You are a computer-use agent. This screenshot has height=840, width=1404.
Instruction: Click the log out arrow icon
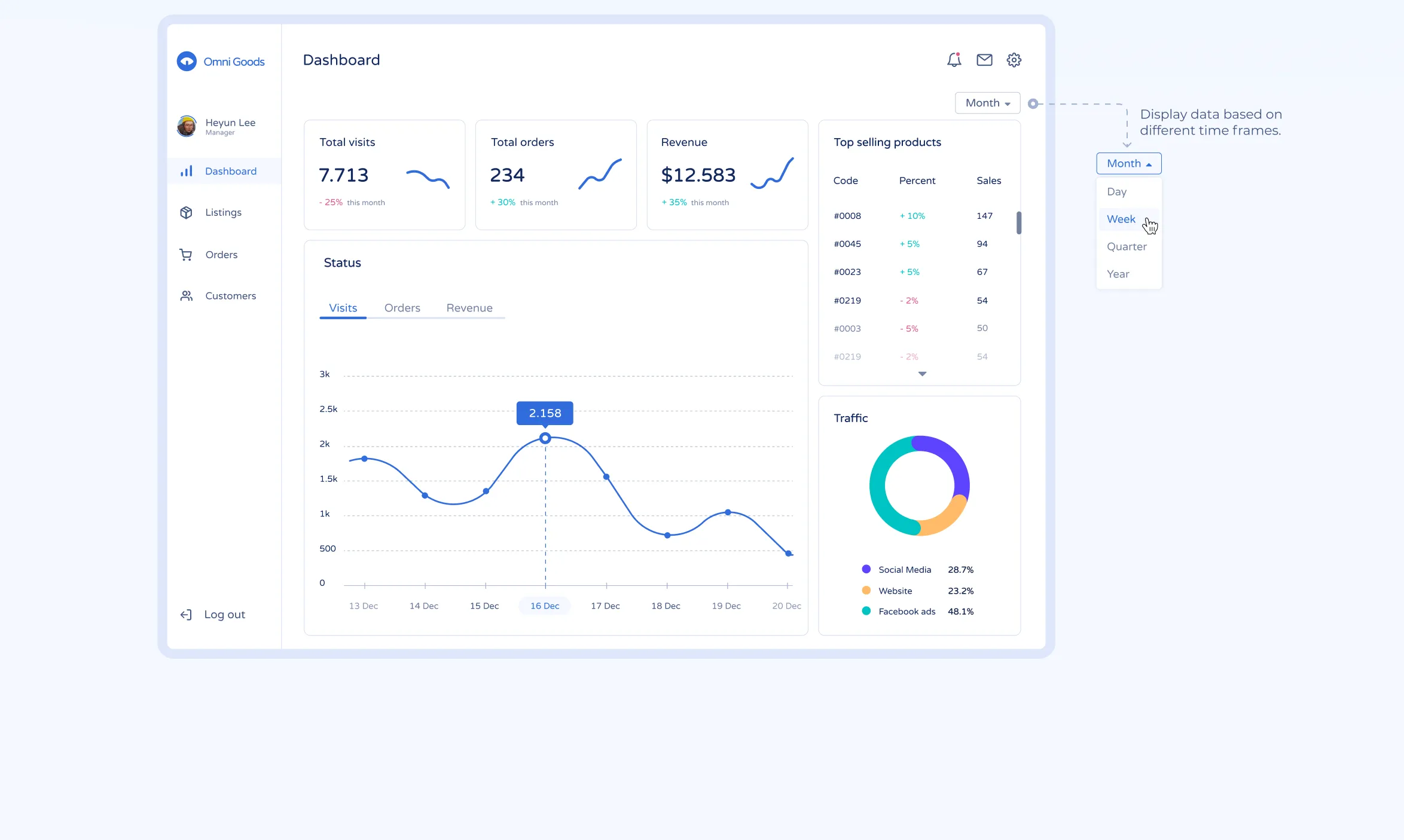[x=186, y=614]
